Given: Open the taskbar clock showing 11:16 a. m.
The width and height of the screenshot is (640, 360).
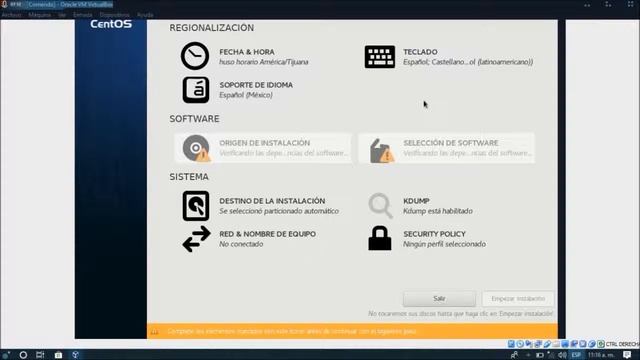Looking at the screenshot, I should point(601,355).
